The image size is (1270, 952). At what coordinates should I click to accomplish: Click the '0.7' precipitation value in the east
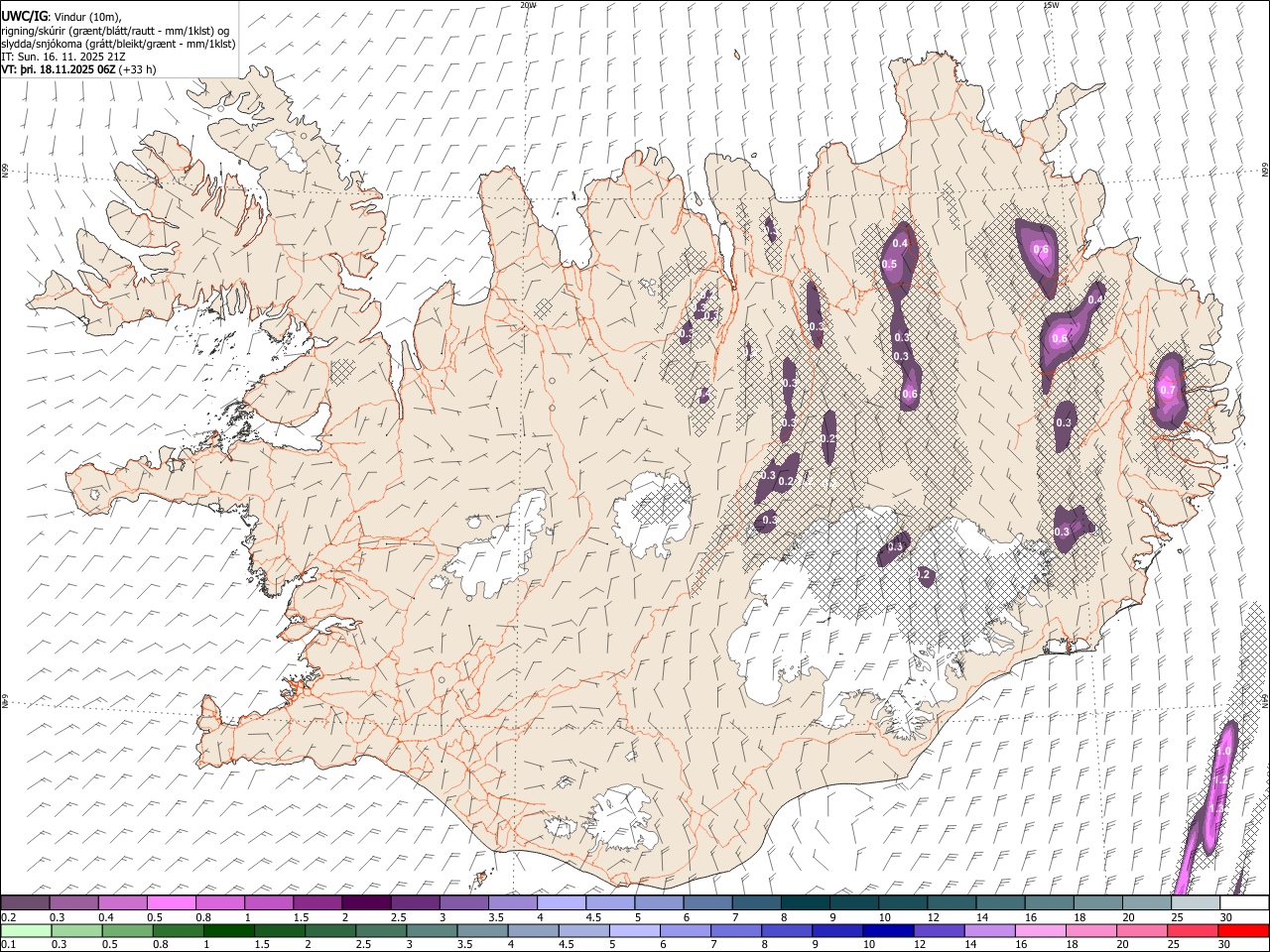[1168, 390]
